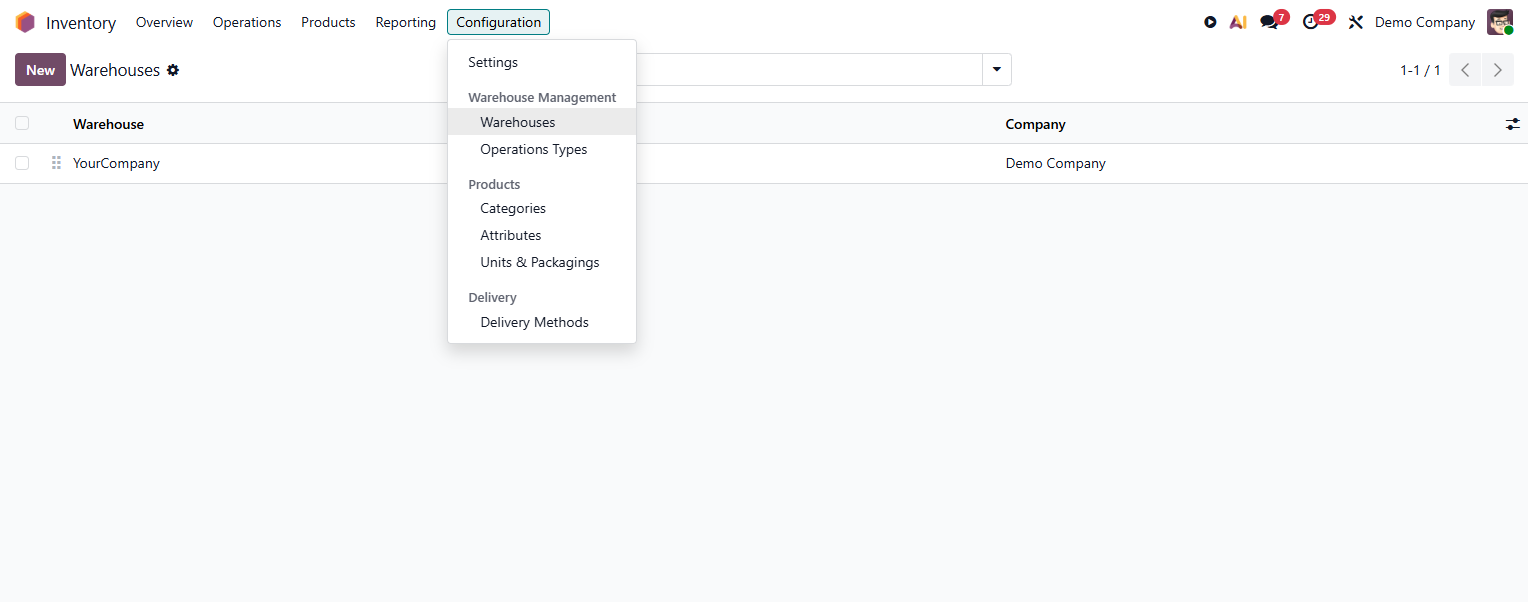Expand the search options dropdown arrow
This screenshot has height=602, width=1528.
[997, 70]
